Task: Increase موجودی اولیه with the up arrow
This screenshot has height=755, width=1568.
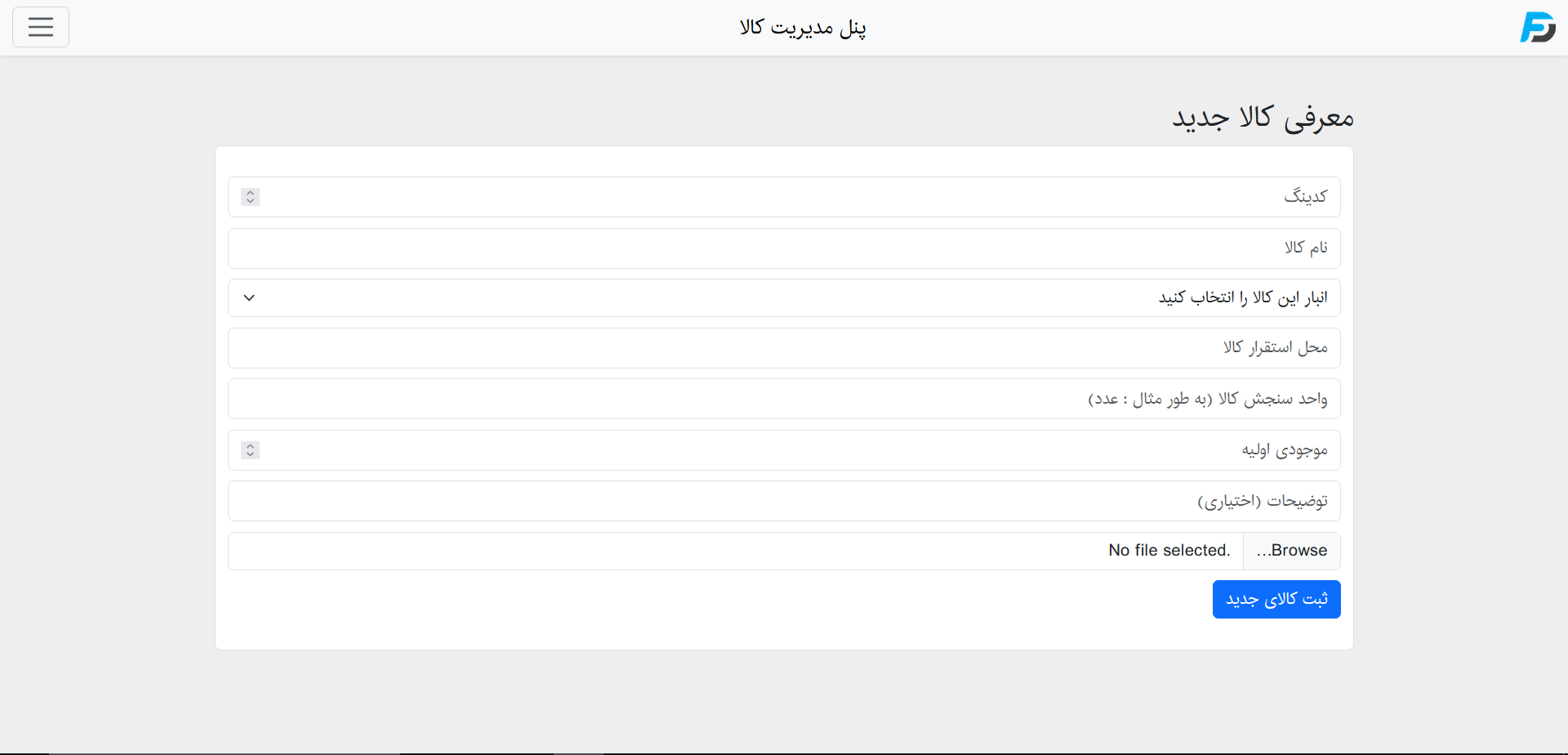Action: click(251, 446)
